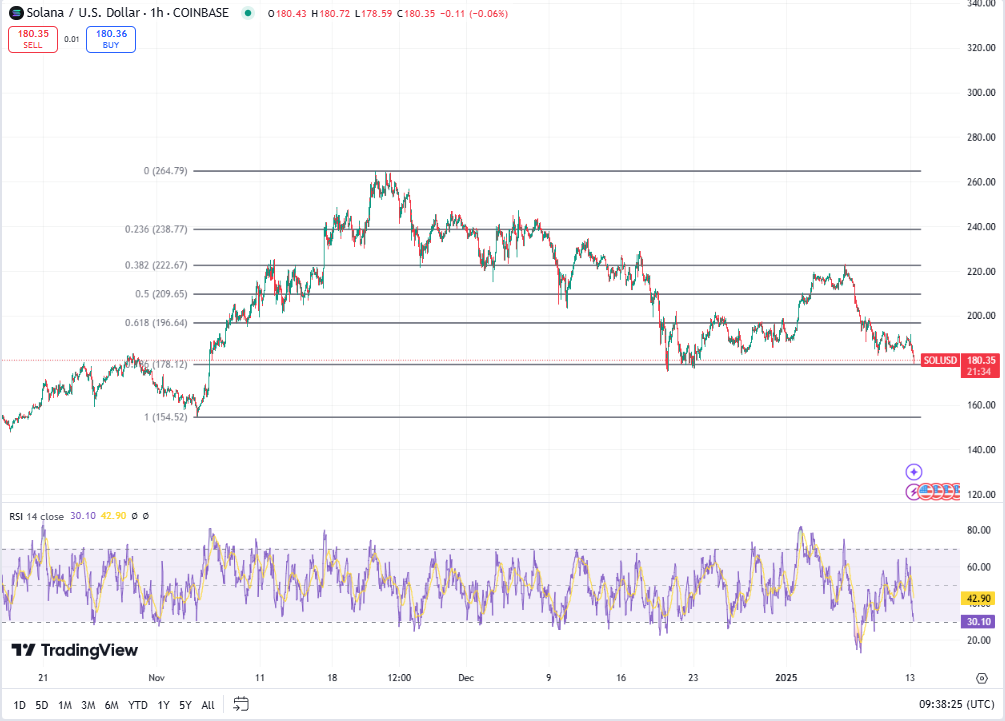Select the All timeframe
Viewport: 1005px width, 721px height.
206,705
